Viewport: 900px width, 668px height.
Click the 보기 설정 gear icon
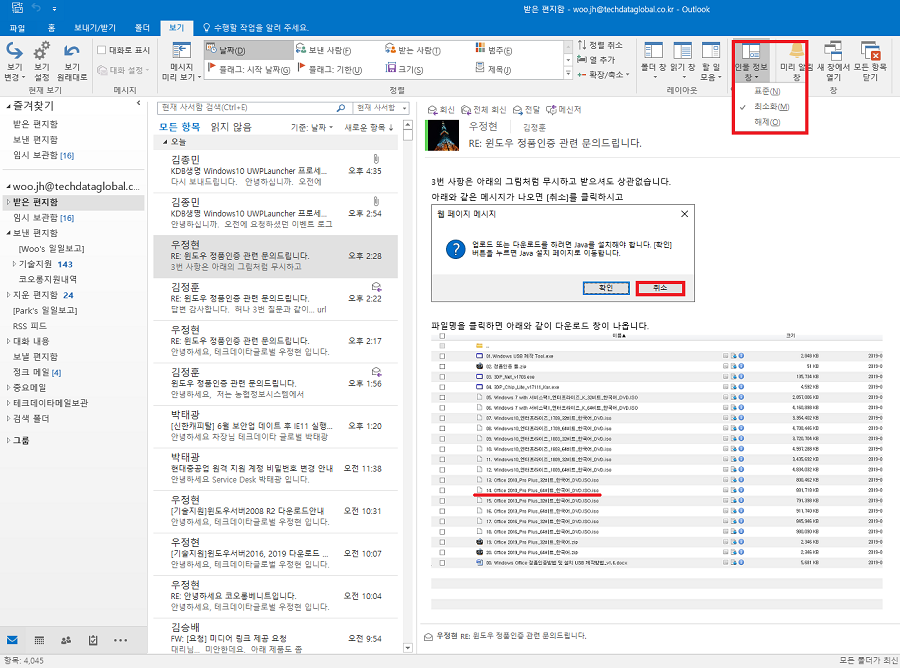(41, 61)
